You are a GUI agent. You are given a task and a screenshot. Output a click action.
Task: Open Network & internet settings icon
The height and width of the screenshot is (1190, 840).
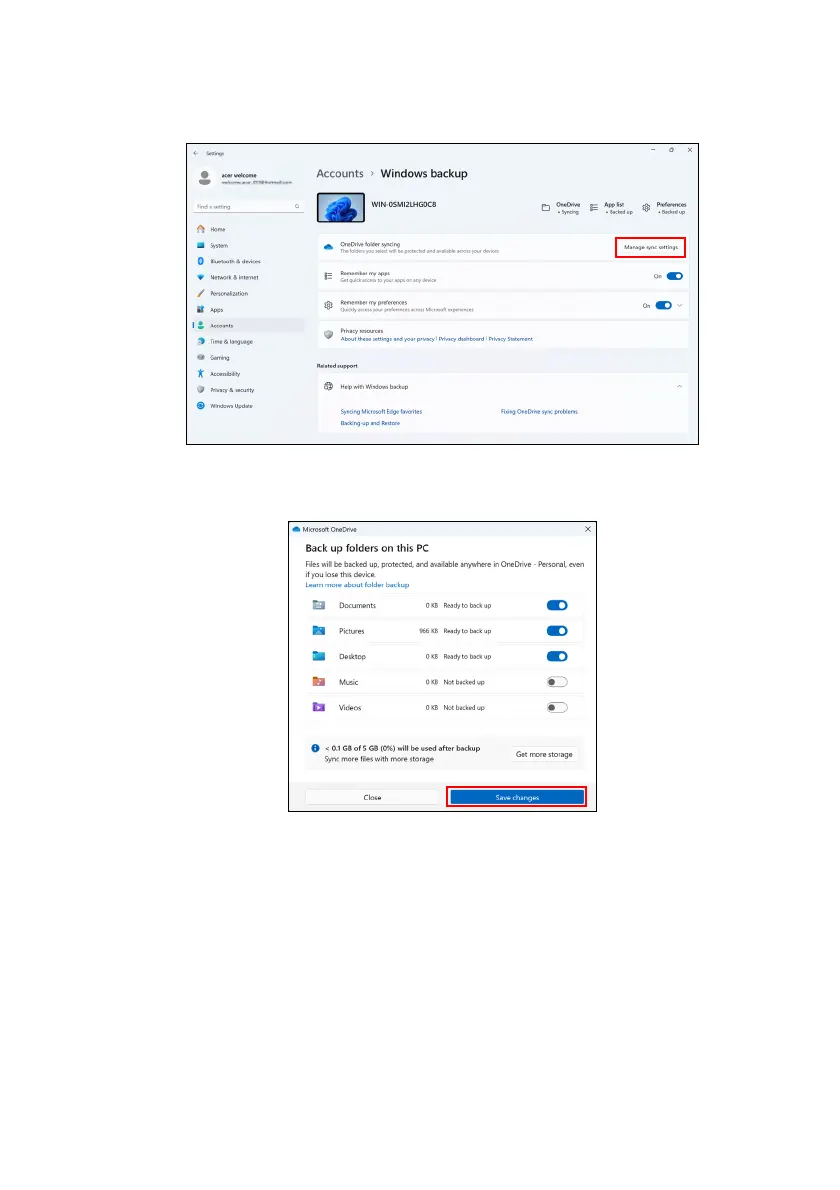(201, 277)
